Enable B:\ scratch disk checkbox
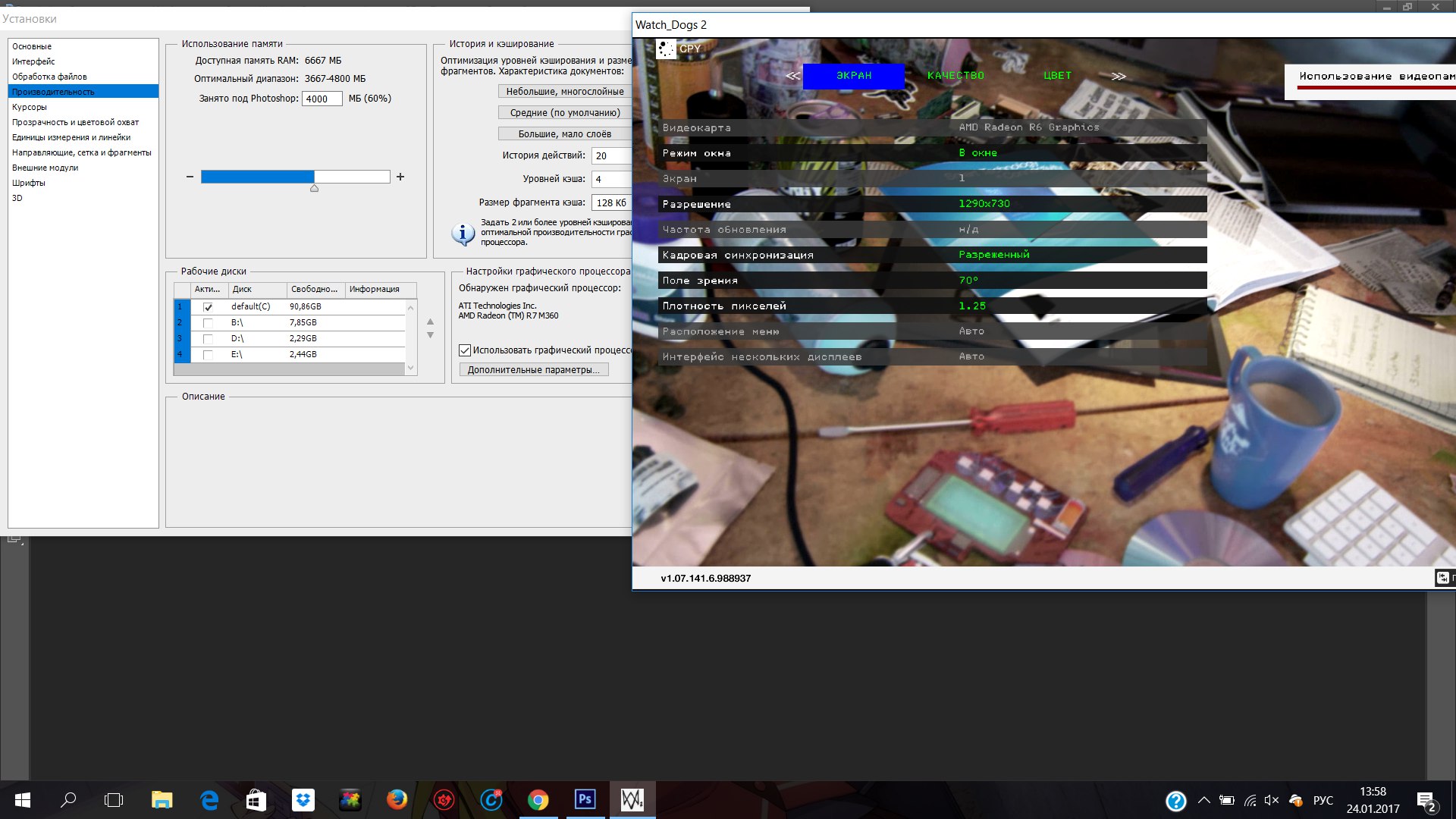The height and width of the screenshot is (819, 1456). 208,323
